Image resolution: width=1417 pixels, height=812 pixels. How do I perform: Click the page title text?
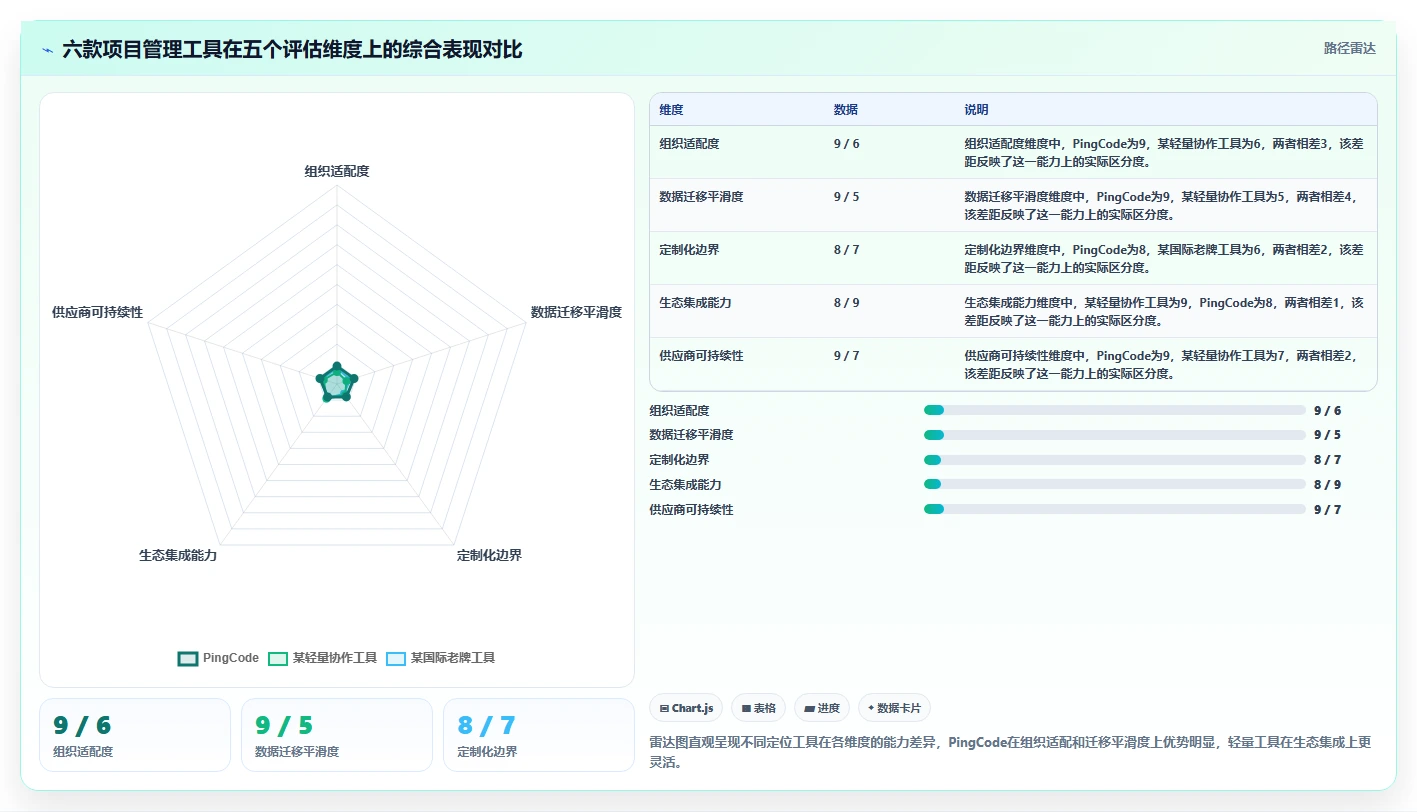click(292, 49)
